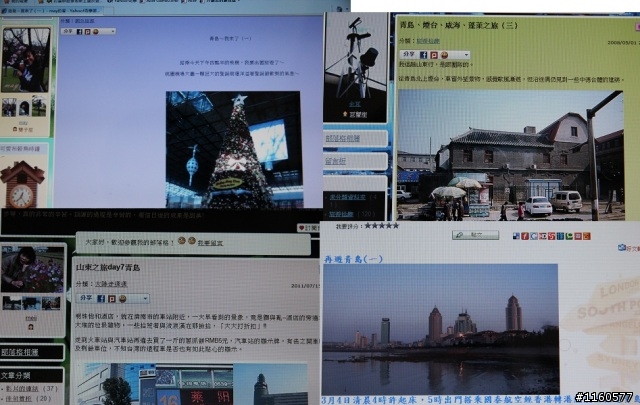Open Christmas tree photo
Screen dimensions: 640x405
(234, 149)
